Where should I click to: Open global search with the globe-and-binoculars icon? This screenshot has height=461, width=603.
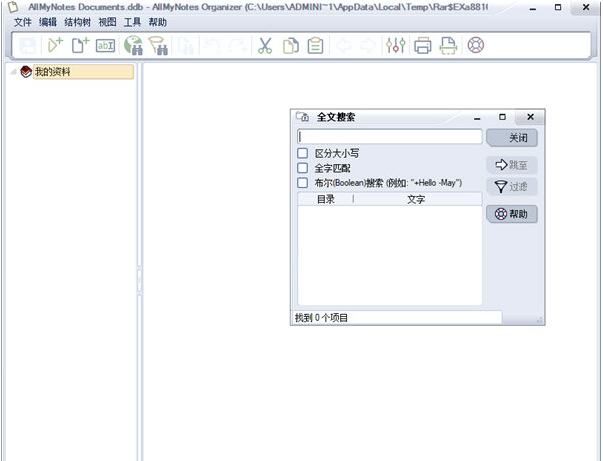[x=133, y=45]
